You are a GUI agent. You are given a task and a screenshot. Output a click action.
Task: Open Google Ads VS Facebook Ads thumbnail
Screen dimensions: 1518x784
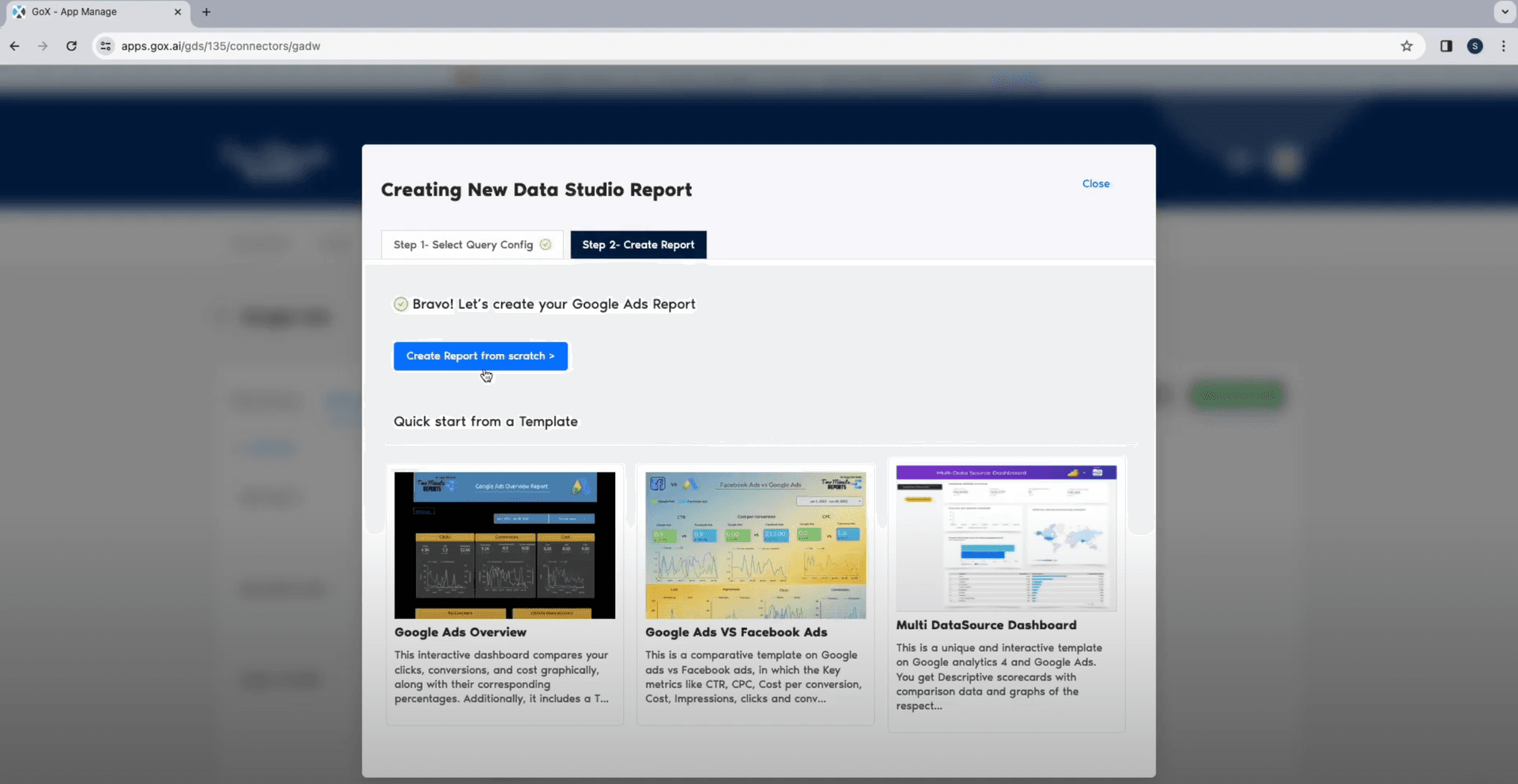(x=755, y=545)
